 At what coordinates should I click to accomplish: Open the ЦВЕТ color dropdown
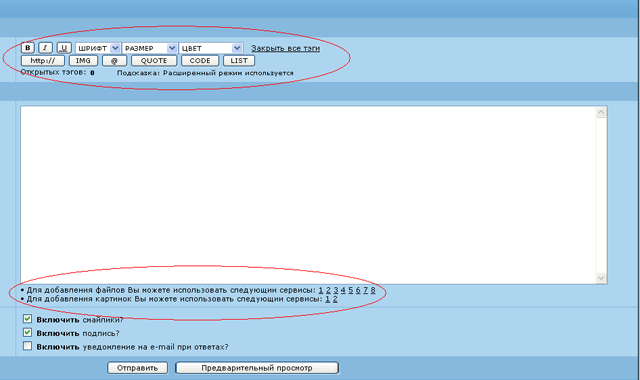click(x=211, y=48)
